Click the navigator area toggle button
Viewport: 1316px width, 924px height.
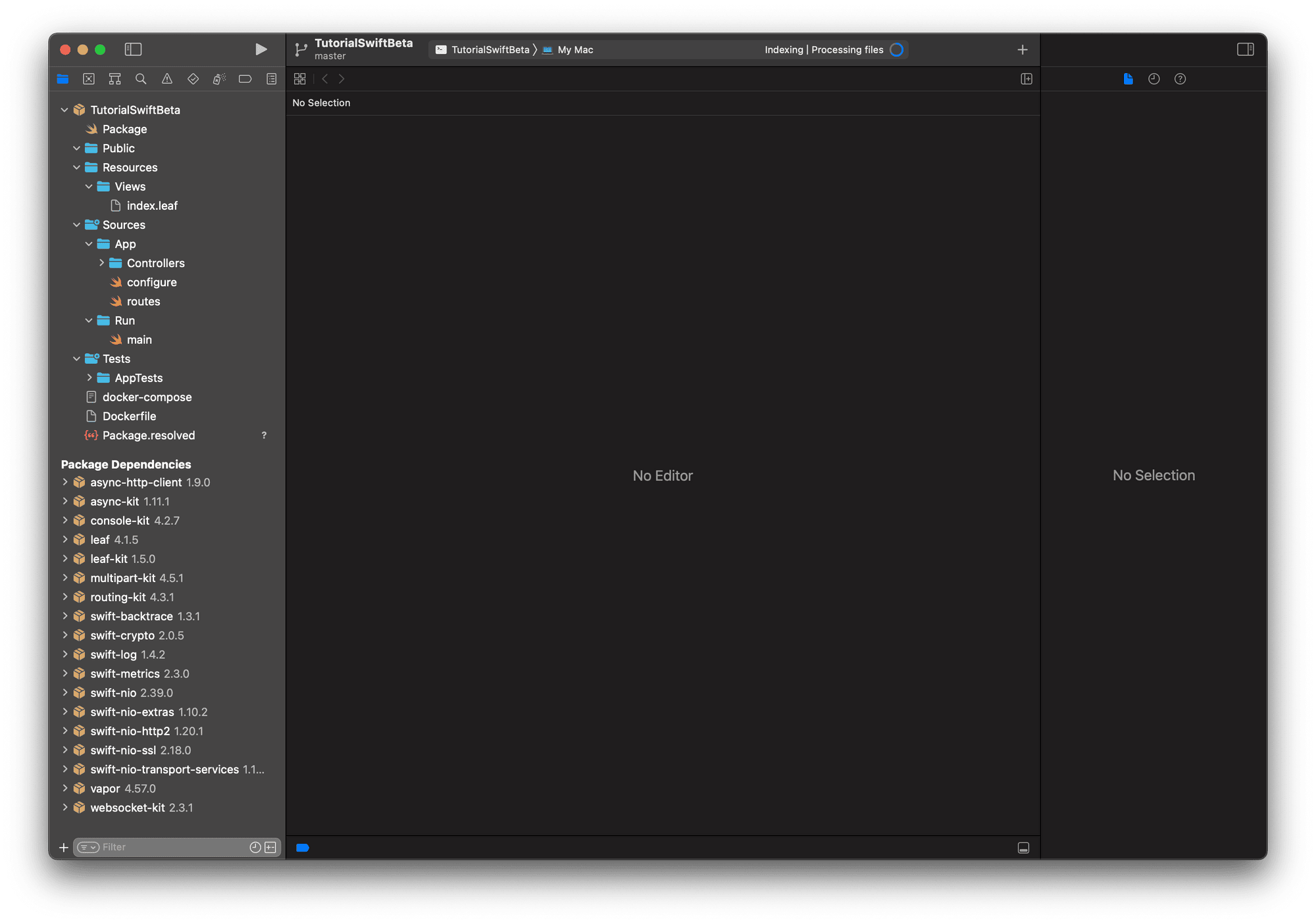[x=135, y=50]
